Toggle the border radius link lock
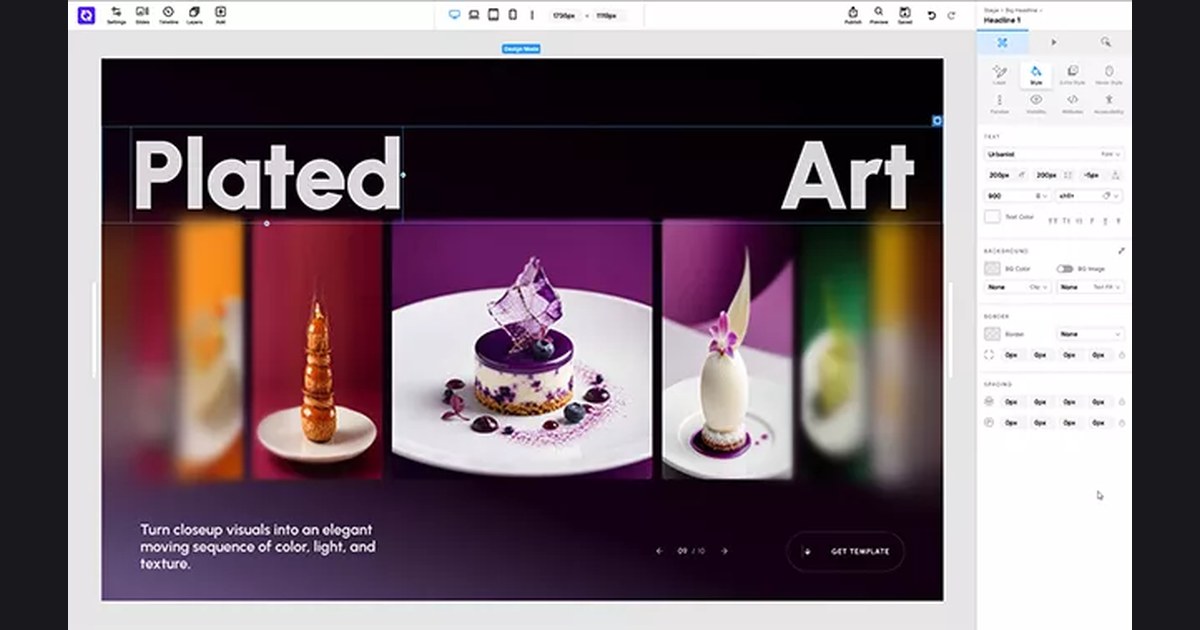The width and height of the screenshot is (1200, 630). coord(1122,355)
